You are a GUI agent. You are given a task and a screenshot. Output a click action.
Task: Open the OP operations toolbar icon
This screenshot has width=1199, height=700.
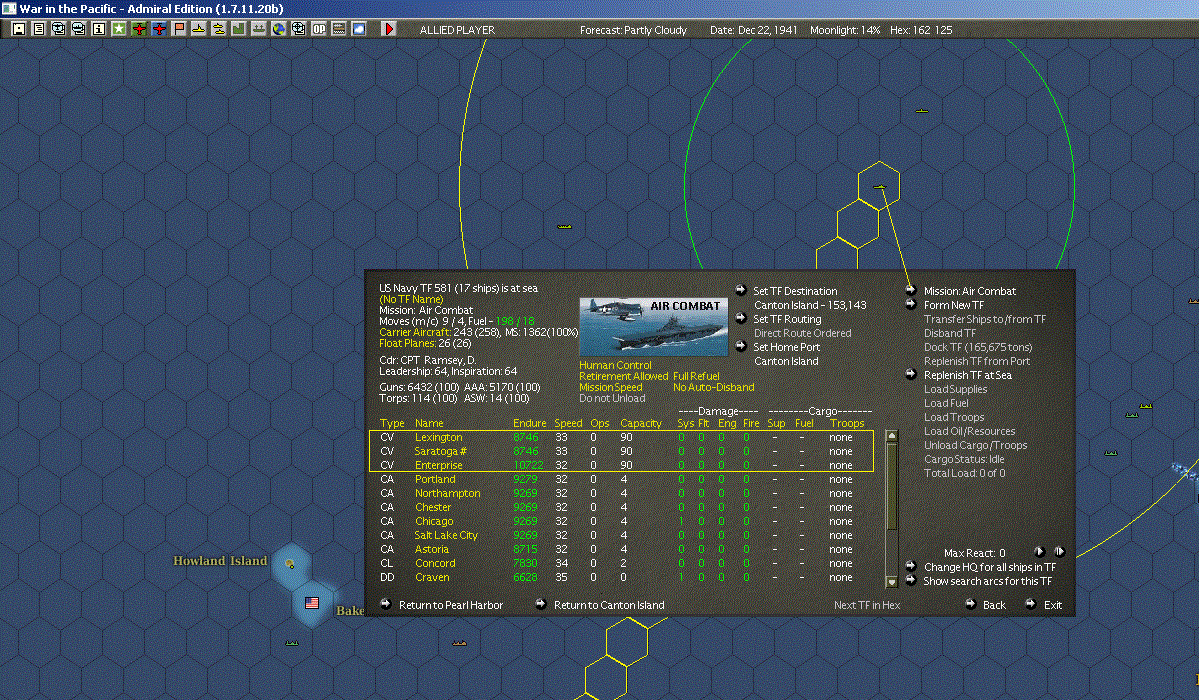click(x=319, y=29)
